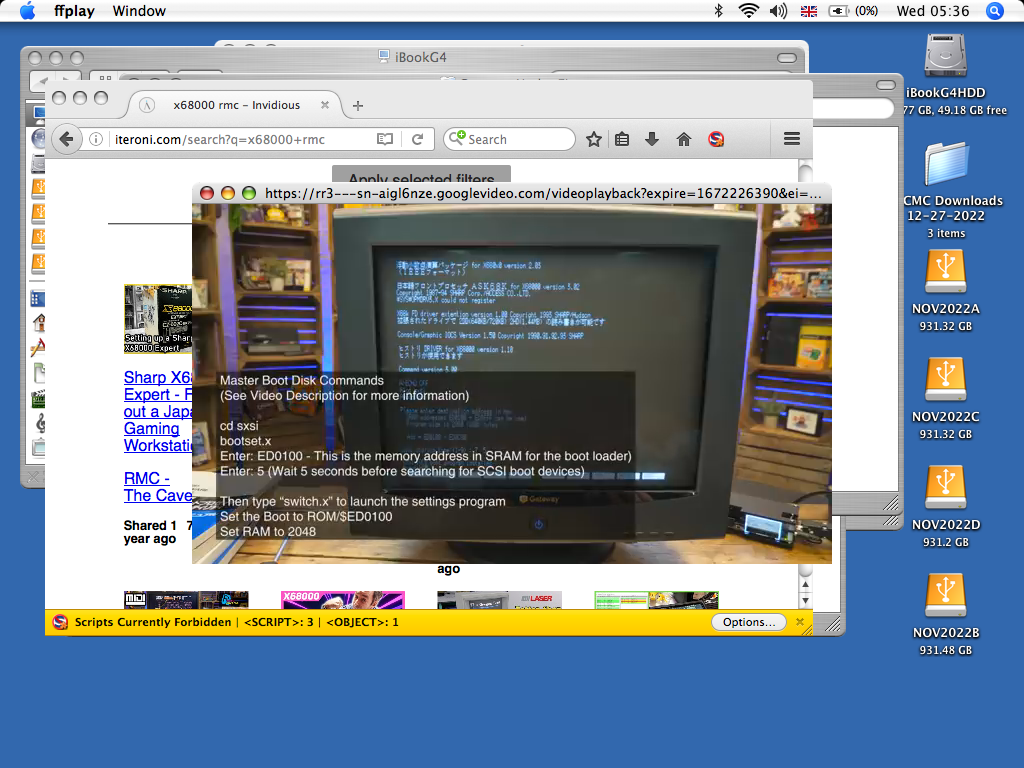Open the downloads arrow panel
The width and height of the screenshot is (1024, 768).
click(652, 139)
